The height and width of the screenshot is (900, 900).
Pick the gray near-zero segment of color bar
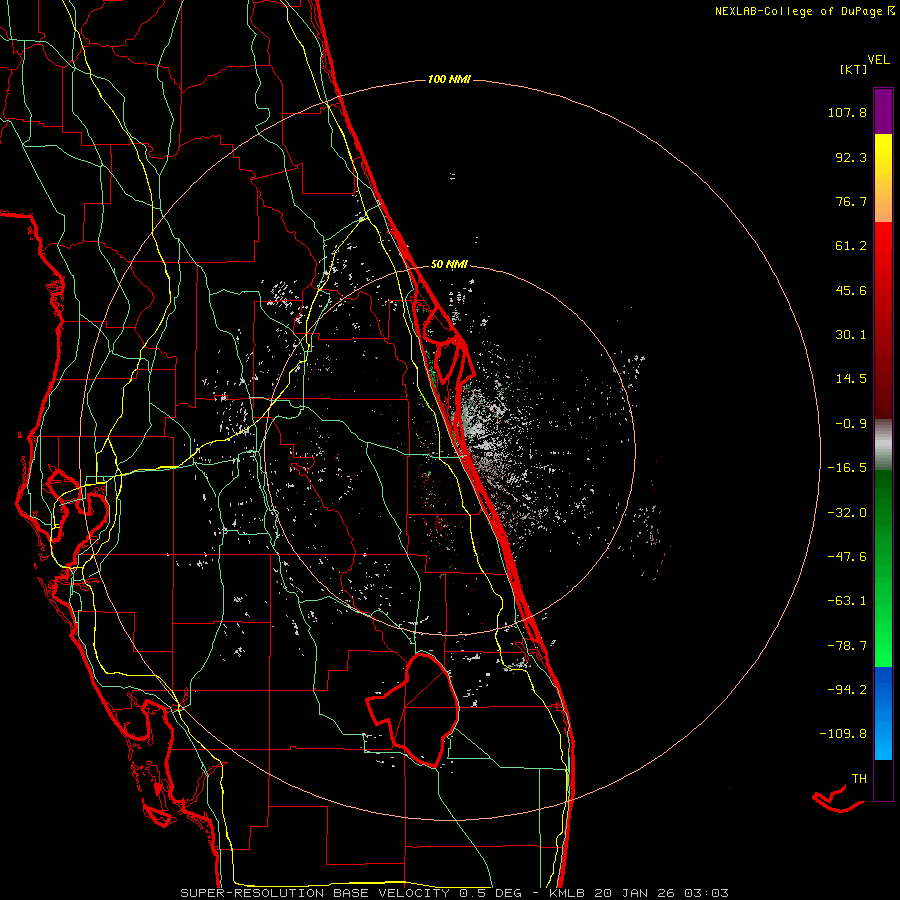pyautogui.click(x=883, y=445)
